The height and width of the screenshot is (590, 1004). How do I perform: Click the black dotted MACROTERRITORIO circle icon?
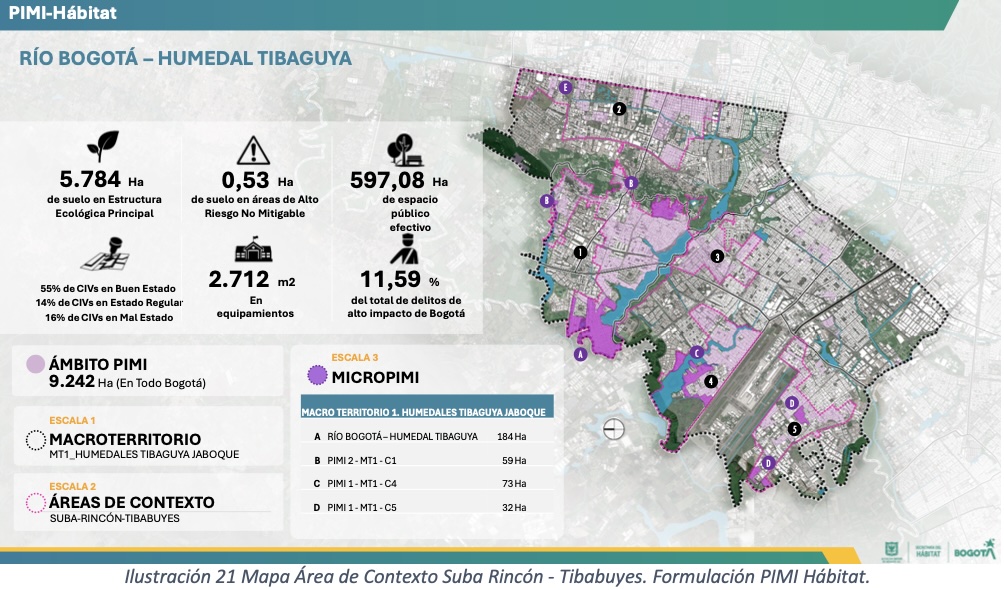coord(35,440)
